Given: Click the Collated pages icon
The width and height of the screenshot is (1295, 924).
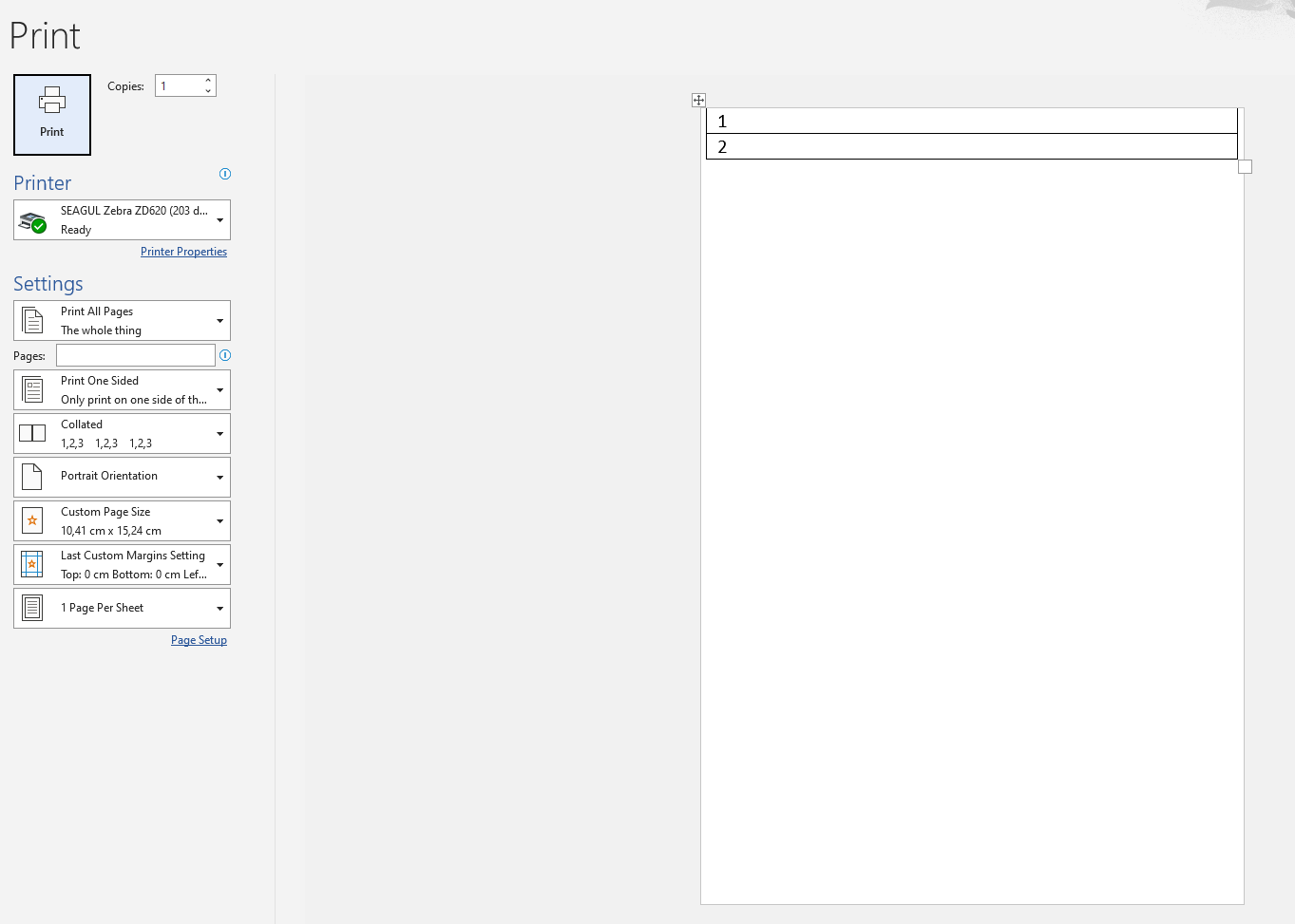Looking at the screenshot, I should (x=32, y=433).
